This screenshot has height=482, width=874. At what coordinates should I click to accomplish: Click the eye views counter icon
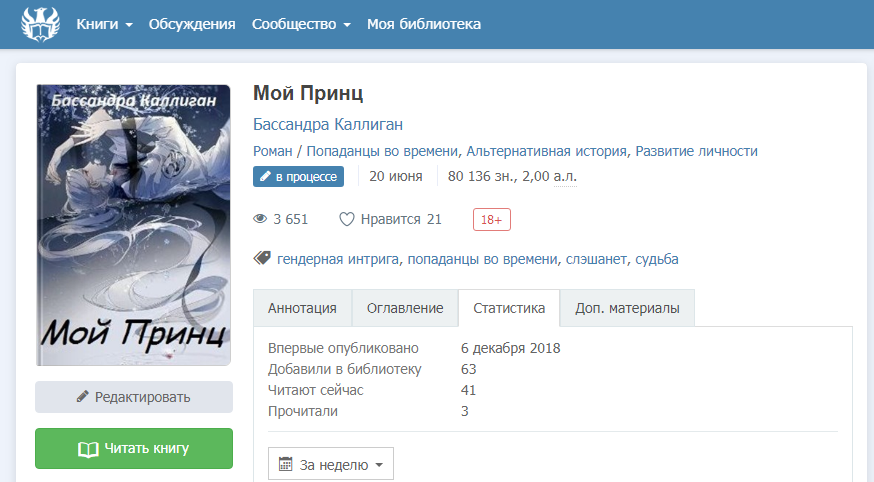click(261, 219)
